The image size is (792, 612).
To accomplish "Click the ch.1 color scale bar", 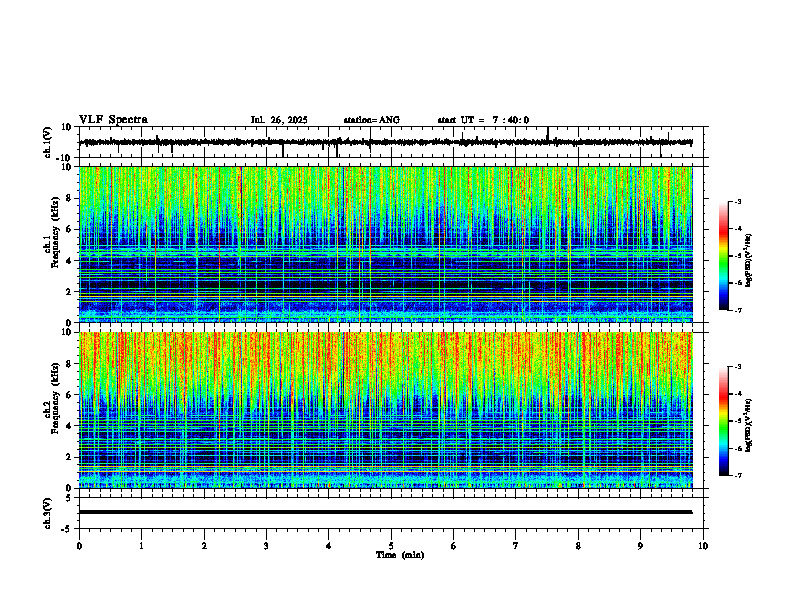I will (x=723, y=256).
